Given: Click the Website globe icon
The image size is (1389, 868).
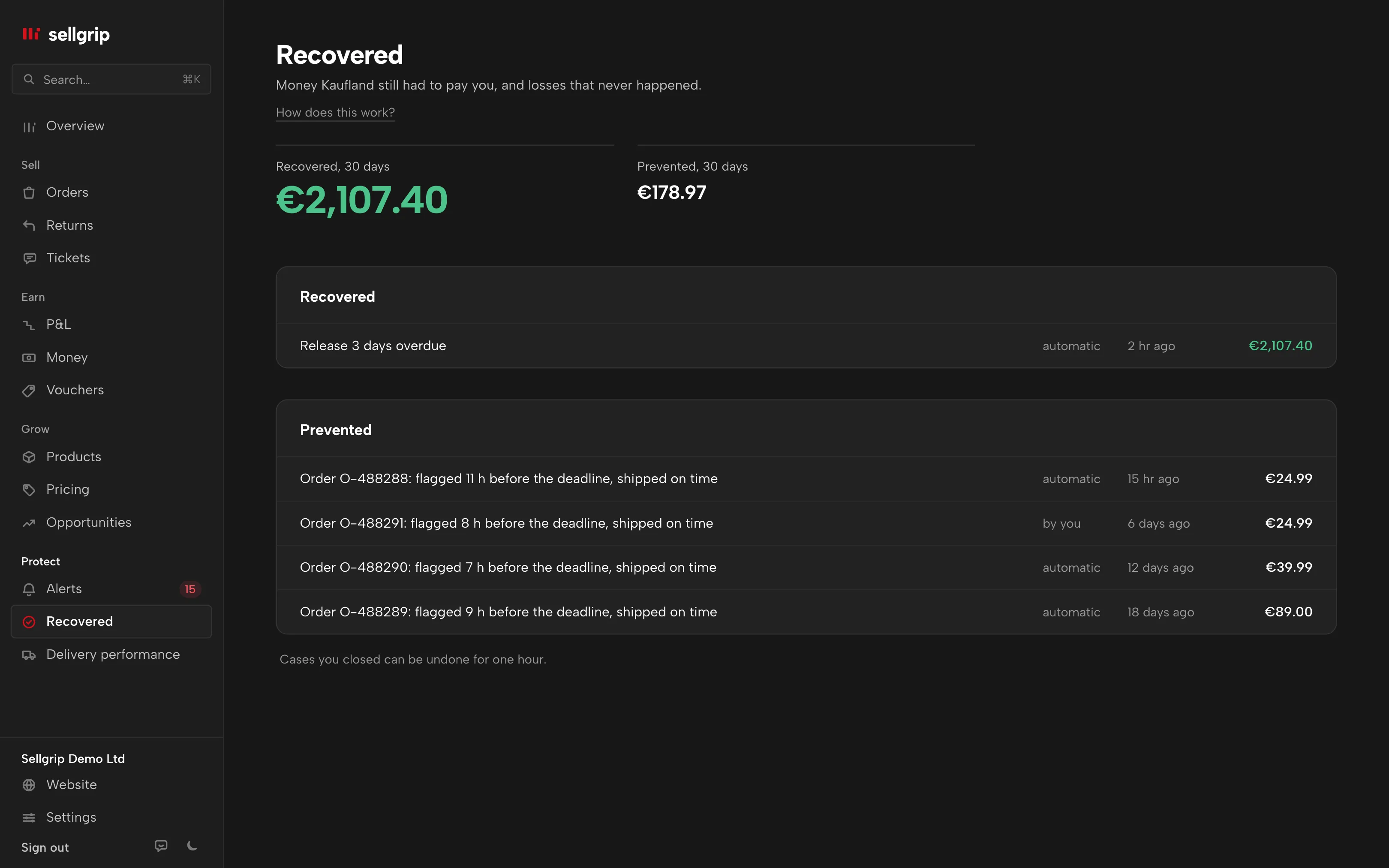Looking at the screenshot, I should (29, 785).
